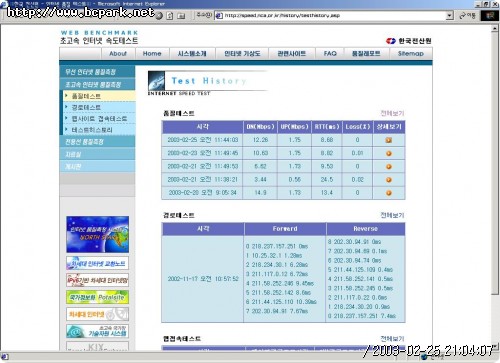
Task: Expand 무선 인터넷 품질측정 sidebar section
Action: tap(97, 72)
